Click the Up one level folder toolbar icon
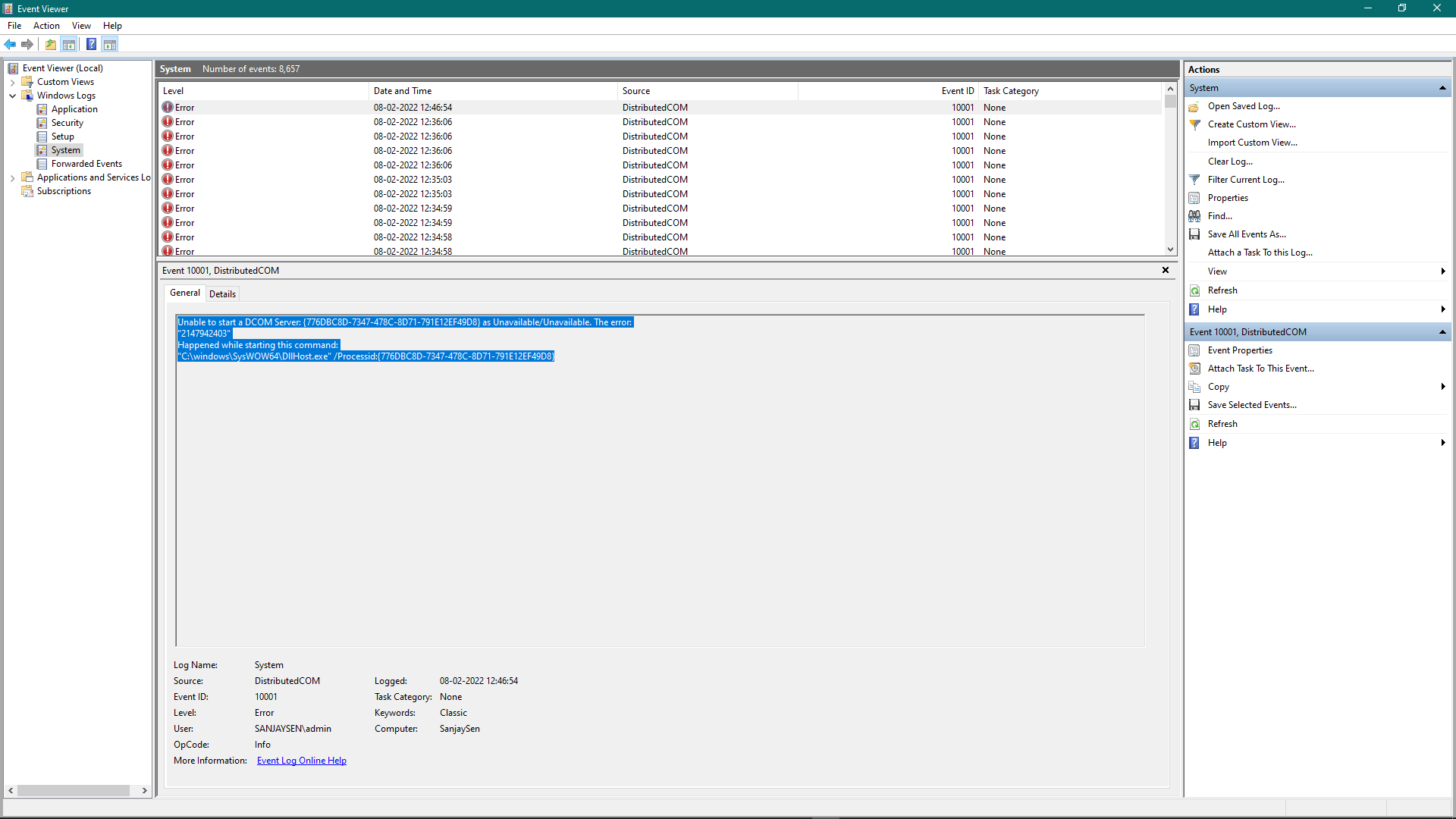 (51, 44)
